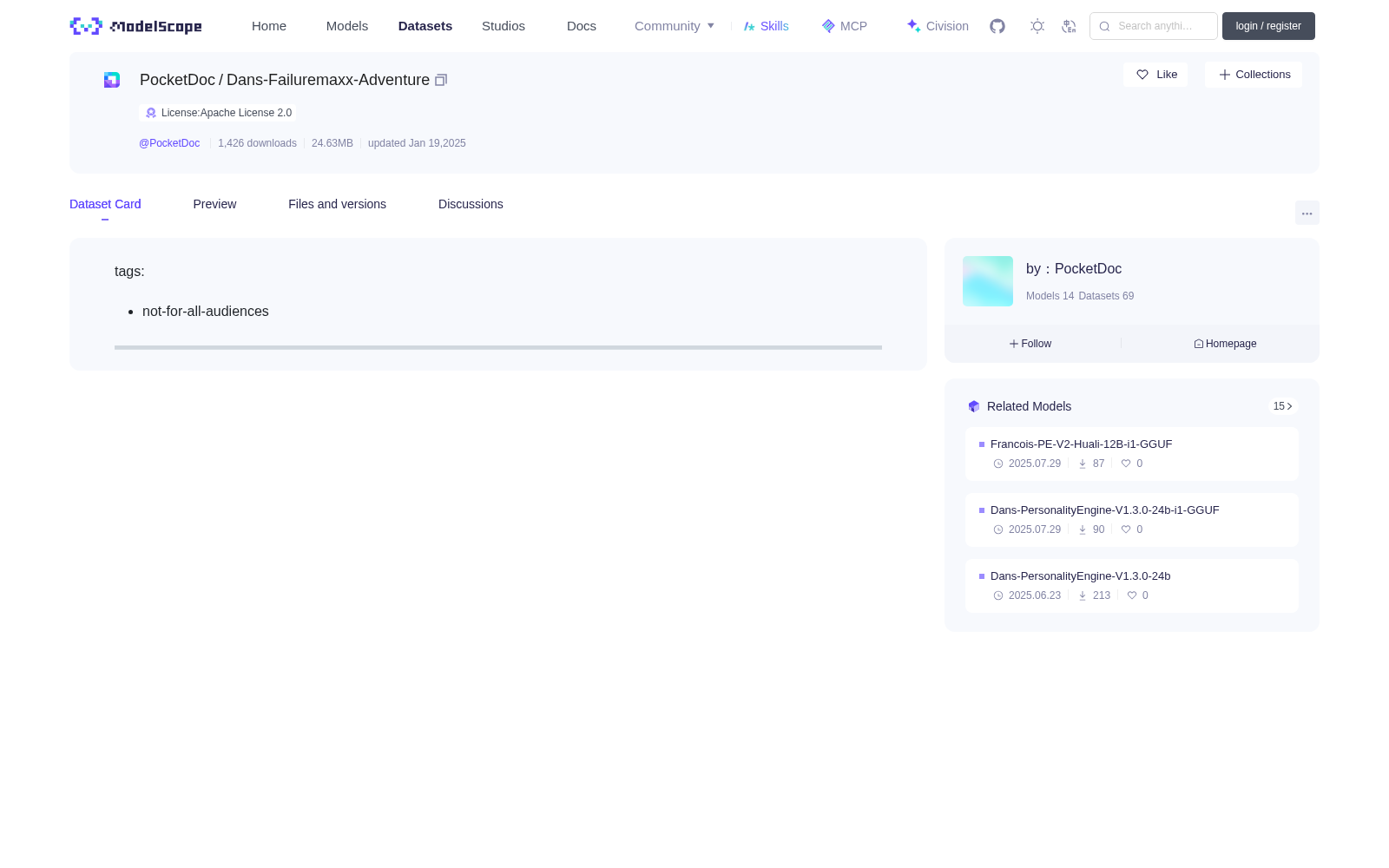Click the 1,426 downloads text
The width and height of the screenshot is (1389, 868).
(x=258, y=143)
